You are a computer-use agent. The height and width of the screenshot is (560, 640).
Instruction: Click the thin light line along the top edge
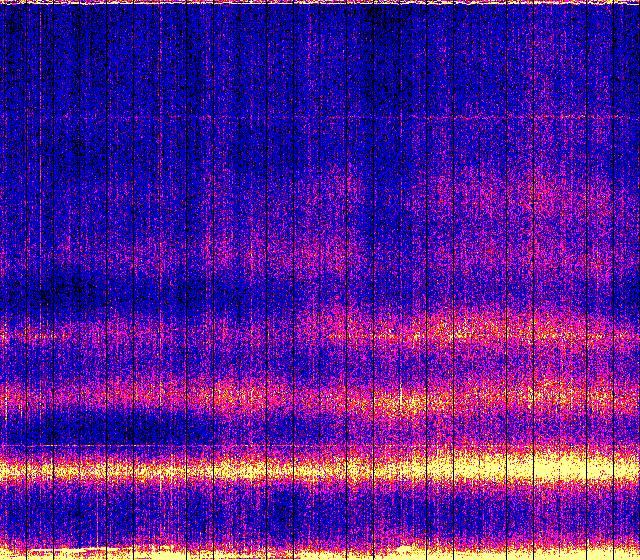tap(320, 3)
